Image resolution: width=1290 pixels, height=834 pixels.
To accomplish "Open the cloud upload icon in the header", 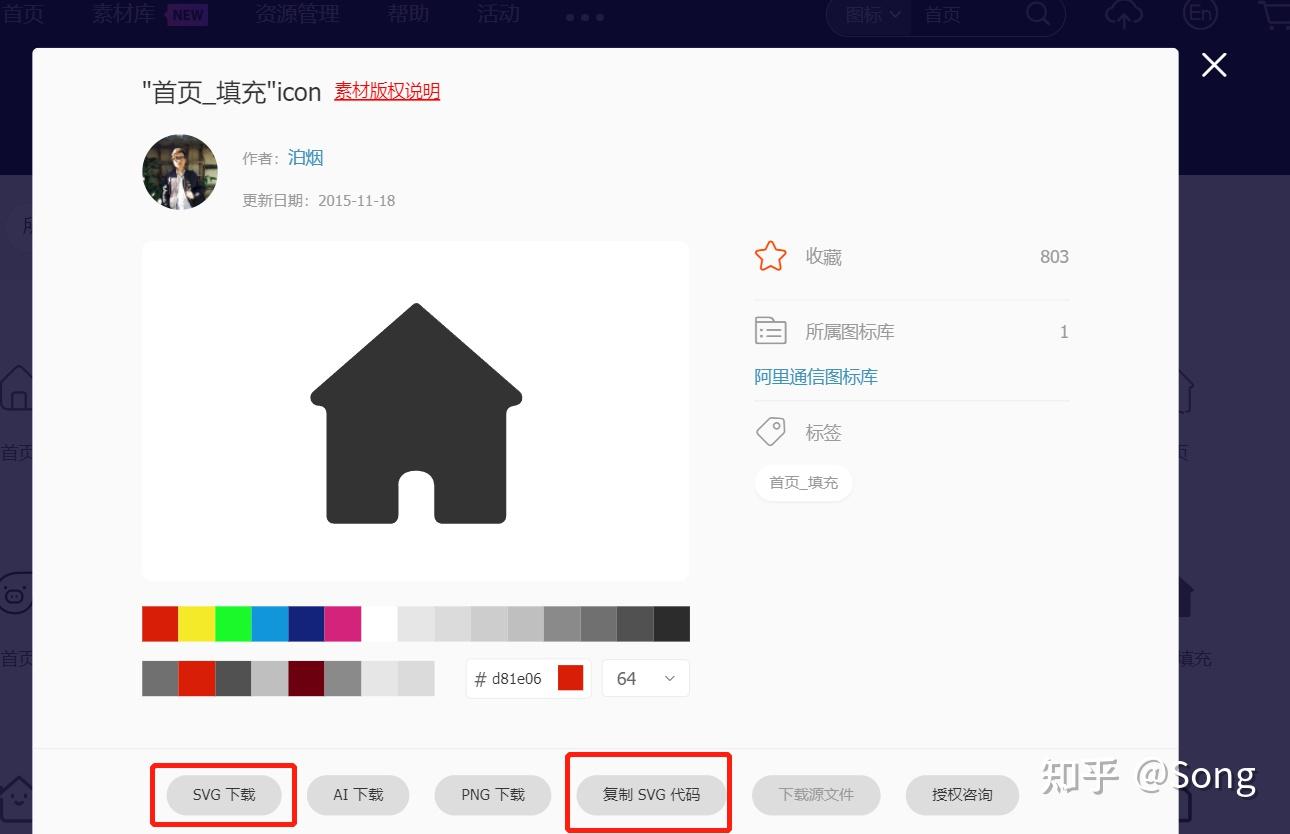I will [x=1123, y=15].
